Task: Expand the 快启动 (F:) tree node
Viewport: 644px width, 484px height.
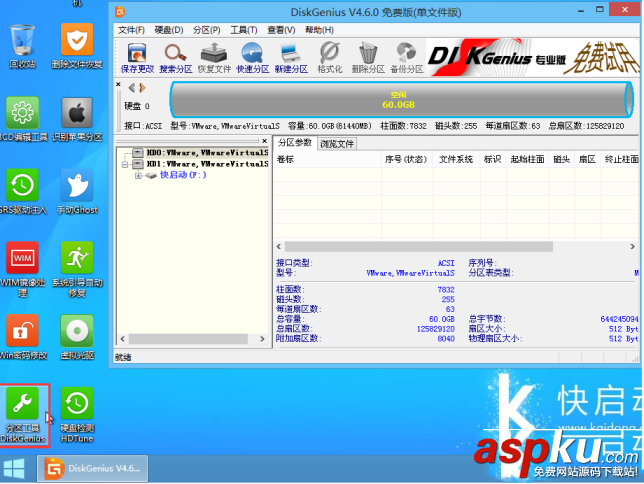Action: [138, 175]
